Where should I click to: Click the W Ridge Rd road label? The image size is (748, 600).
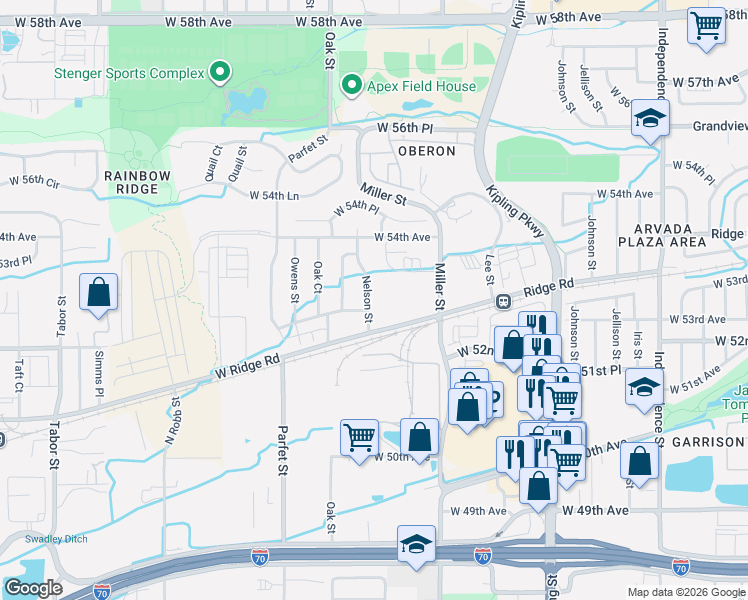point(247,366)
